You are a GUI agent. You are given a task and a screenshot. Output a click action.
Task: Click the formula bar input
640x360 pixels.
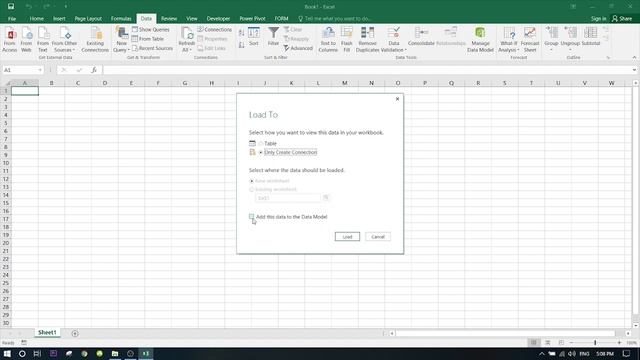pos(367,70)
